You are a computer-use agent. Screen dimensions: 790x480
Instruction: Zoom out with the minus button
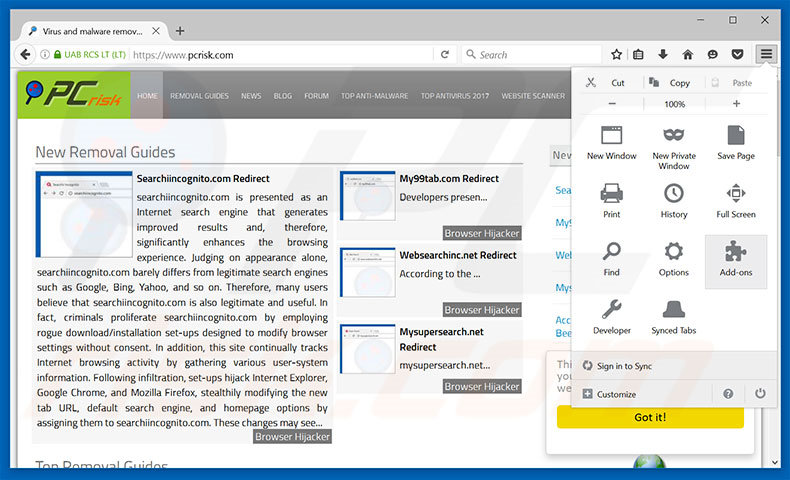click(x=612, y=104)
